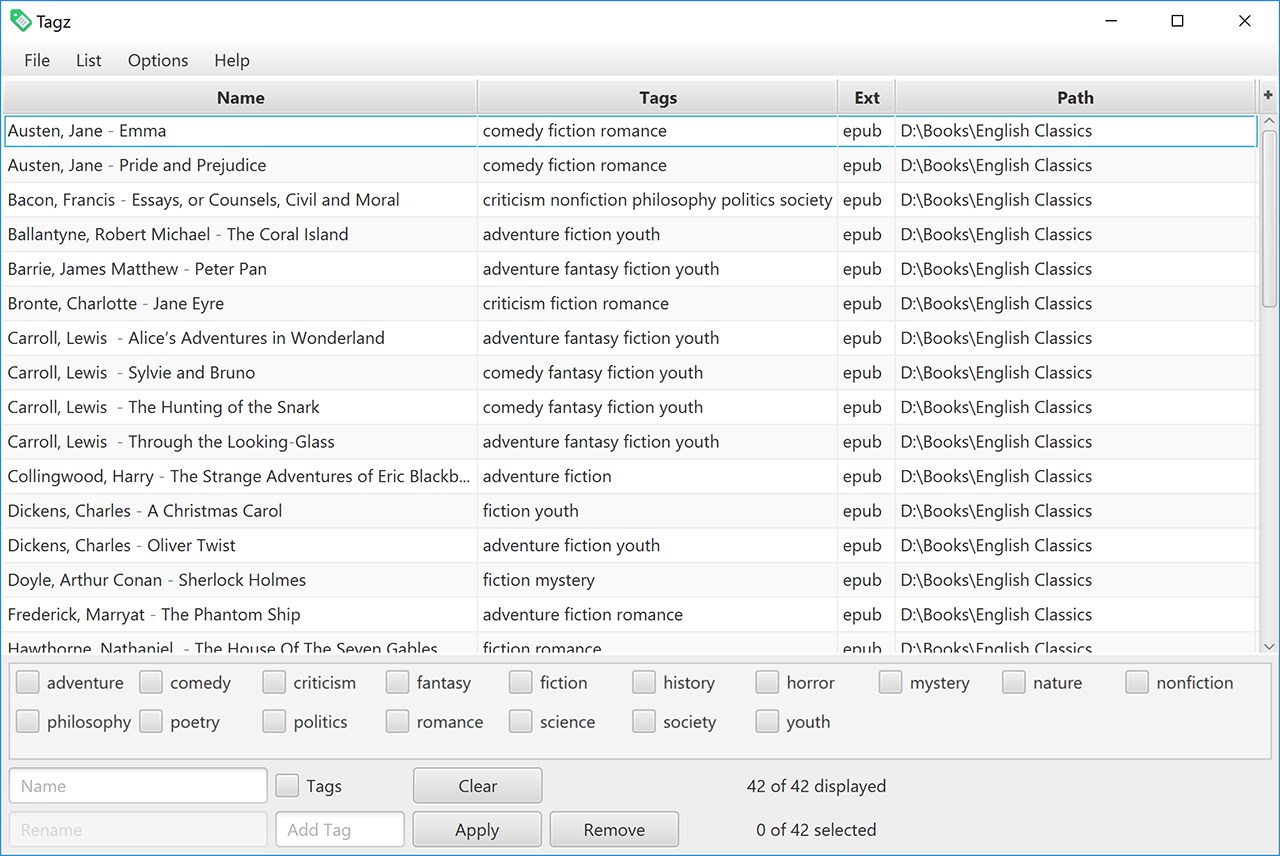Toggle the Tags search checkbox
The width and height of the screenshot is (1280, 856).
point(287,785)
